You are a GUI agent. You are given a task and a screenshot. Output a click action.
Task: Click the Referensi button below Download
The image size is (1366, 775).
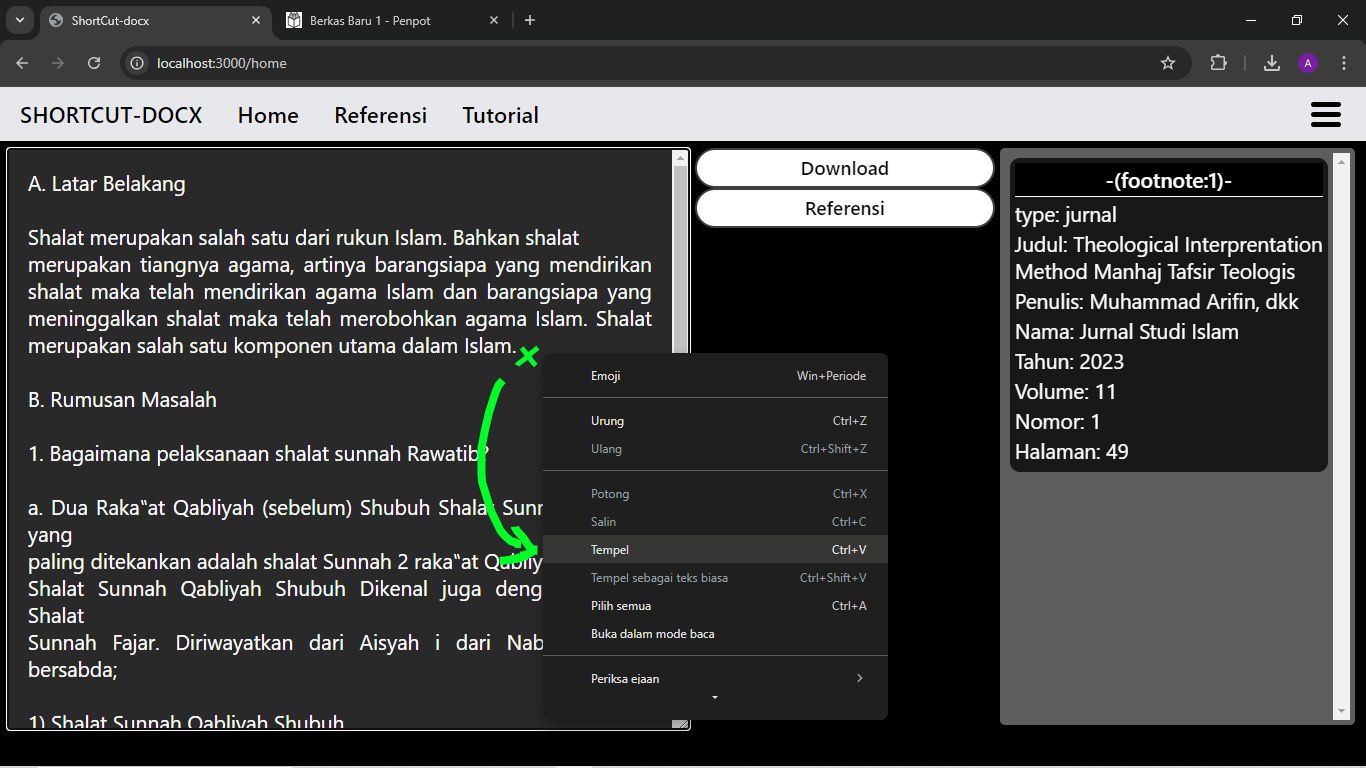pyautogui.click(x=845, y=208)
